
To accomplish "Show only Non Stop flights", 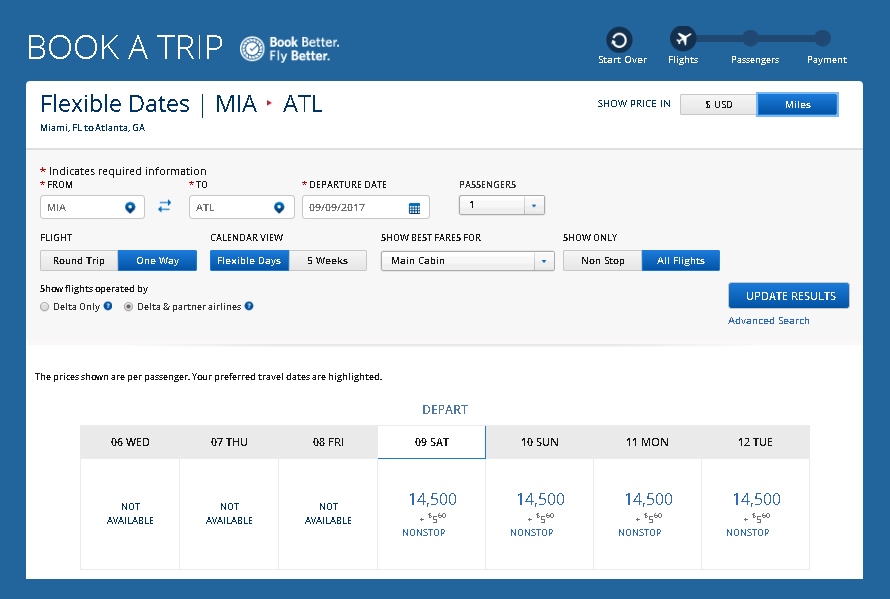I will tap(602, 261).
